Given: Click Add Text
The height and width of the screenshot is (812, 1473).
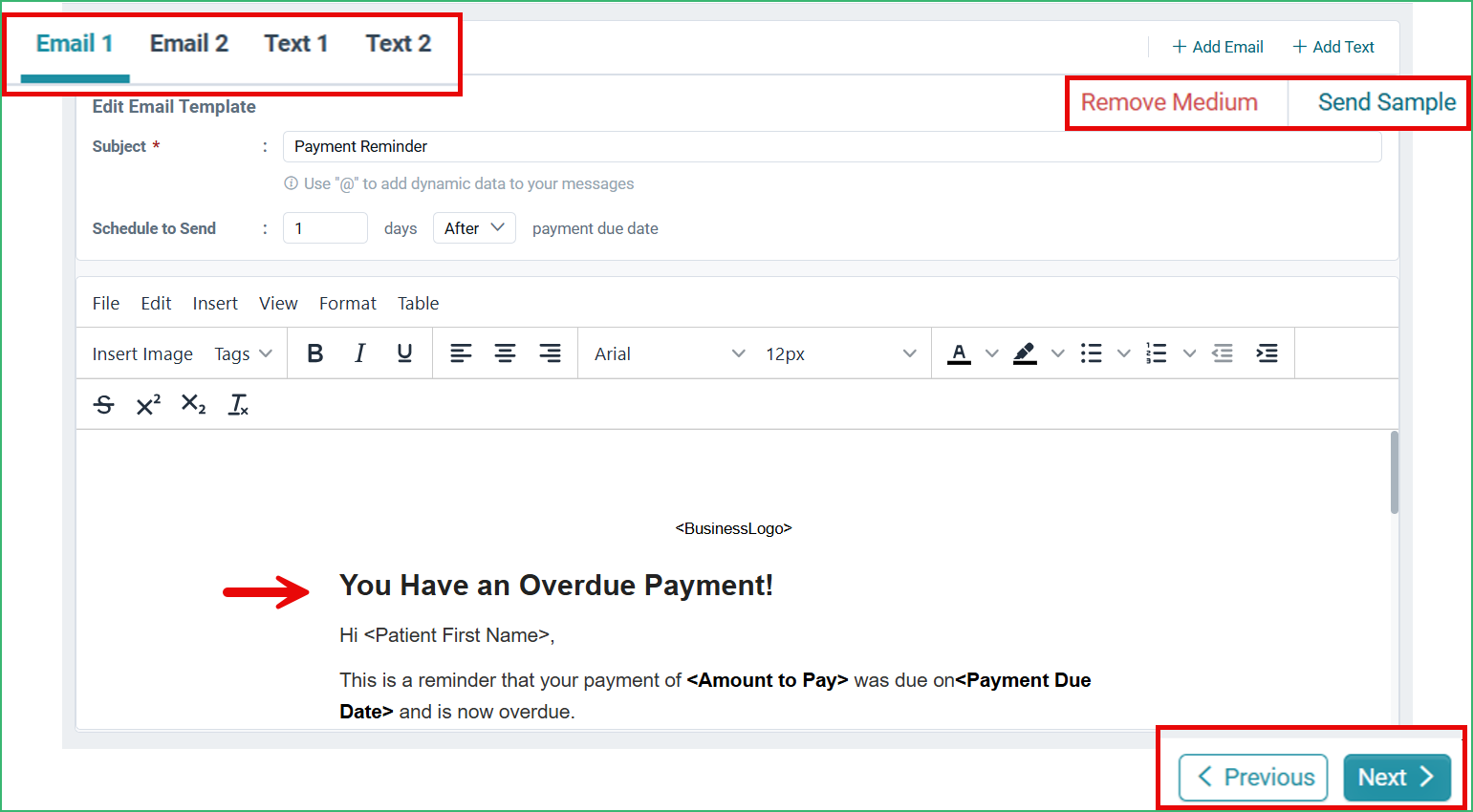Looking at the screenshot, I should tap(1333, 47).
